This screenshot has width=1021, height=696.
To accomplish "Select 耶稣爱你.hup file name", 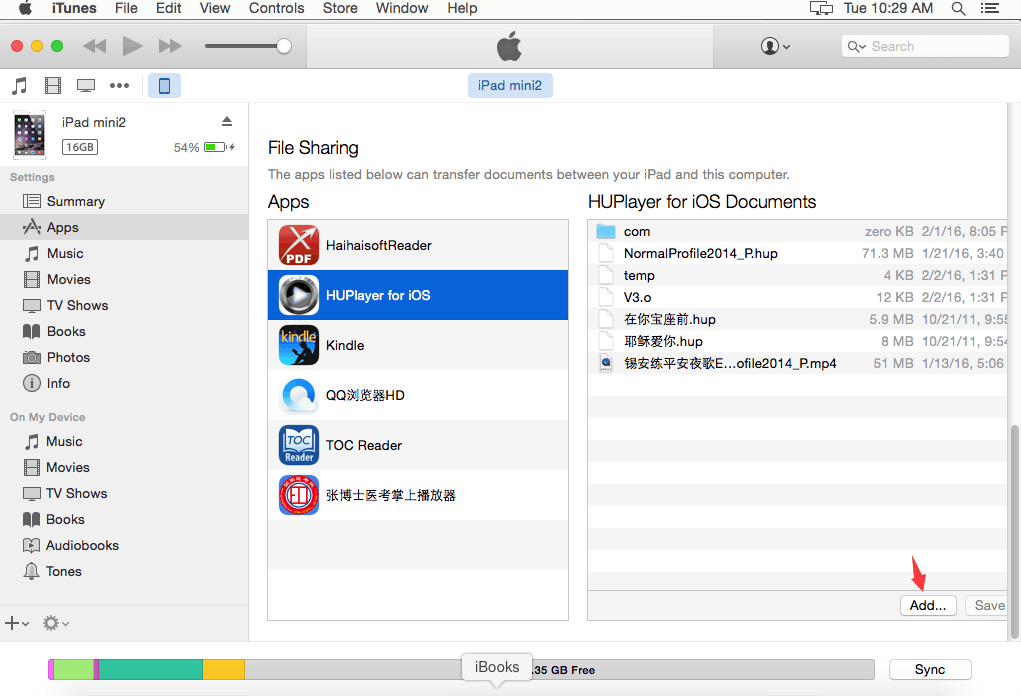I will point(664,342).
